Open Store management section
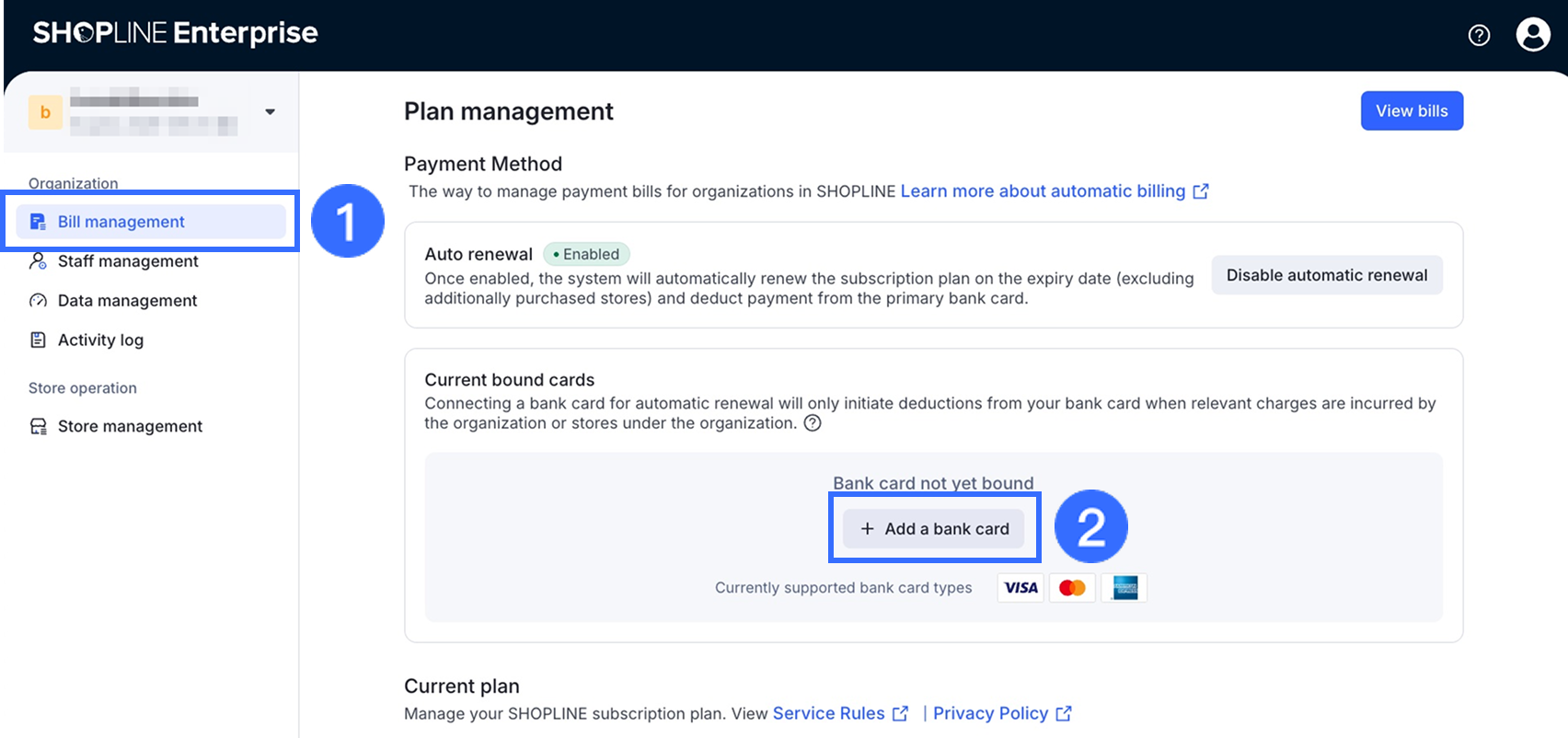 [130, 426]
